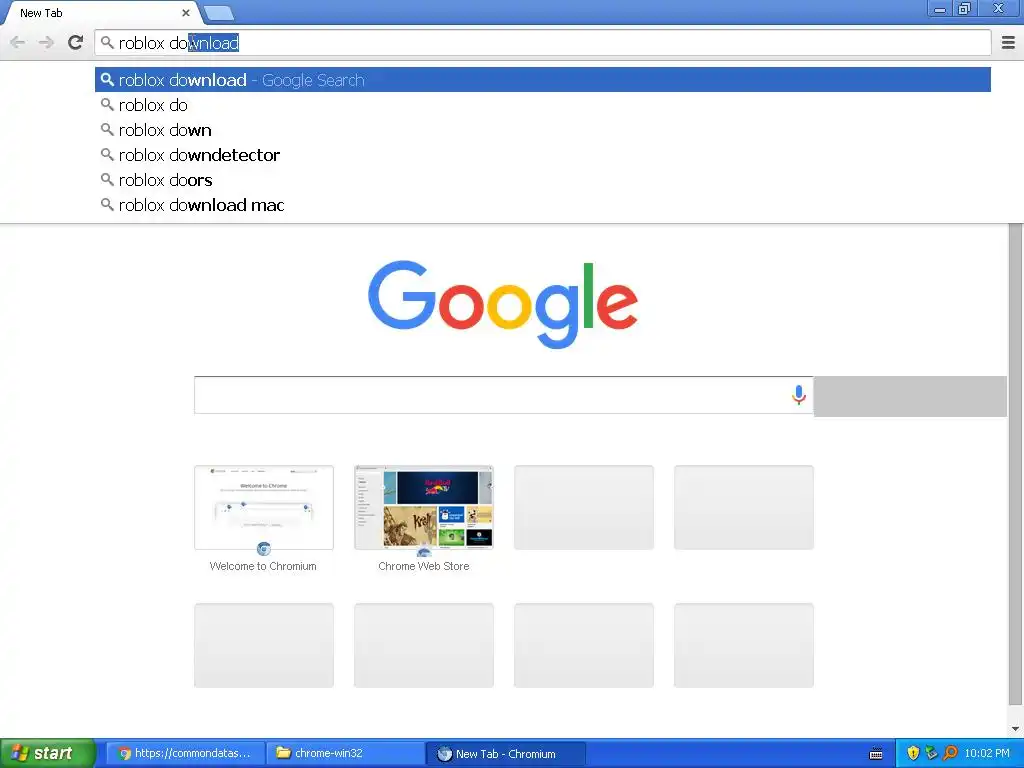Reload the page with the refresh icon
The image size is (1024, 768).
[75, 42]
